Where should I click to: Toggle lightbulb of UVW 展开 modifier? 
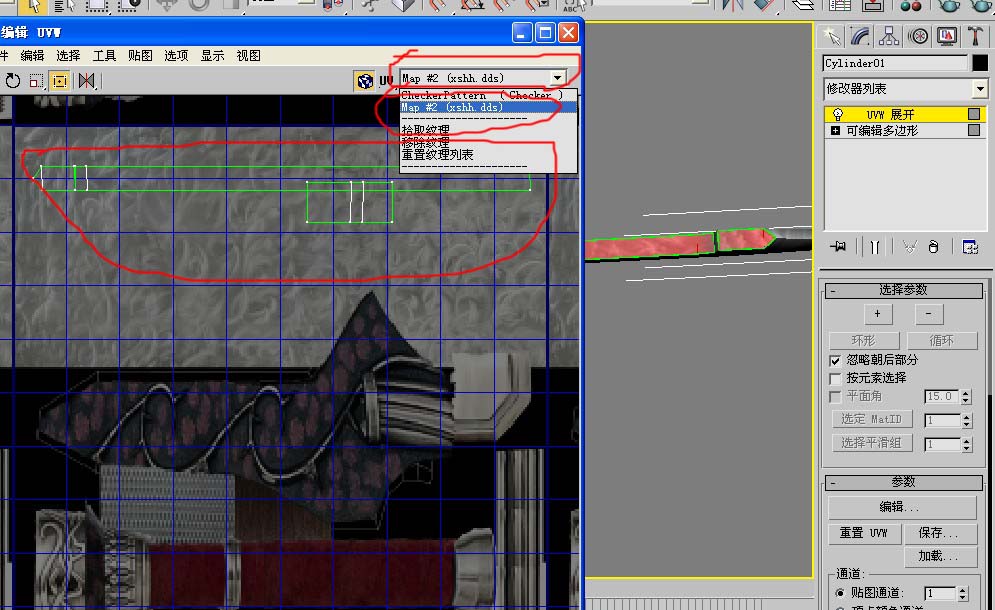(x=838, y=114)
